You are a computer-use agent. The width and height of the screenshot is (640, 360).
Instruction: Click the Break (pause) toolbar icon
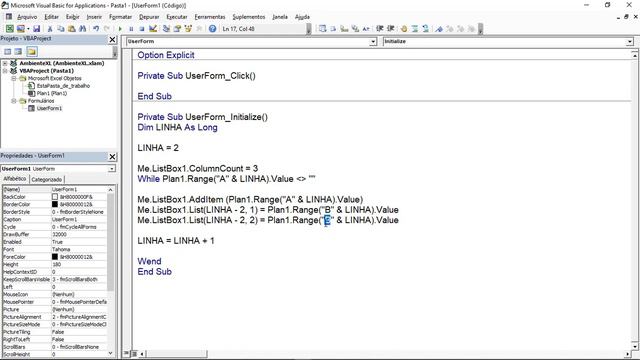pyautogui.click(x=131, y=29)
